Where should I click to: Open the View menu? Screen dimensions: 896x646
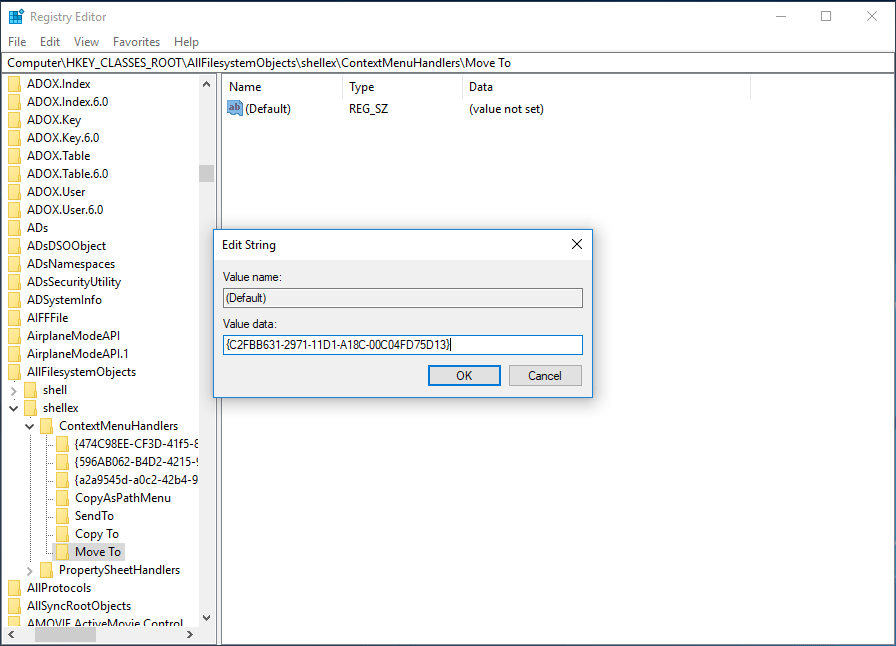86,42
